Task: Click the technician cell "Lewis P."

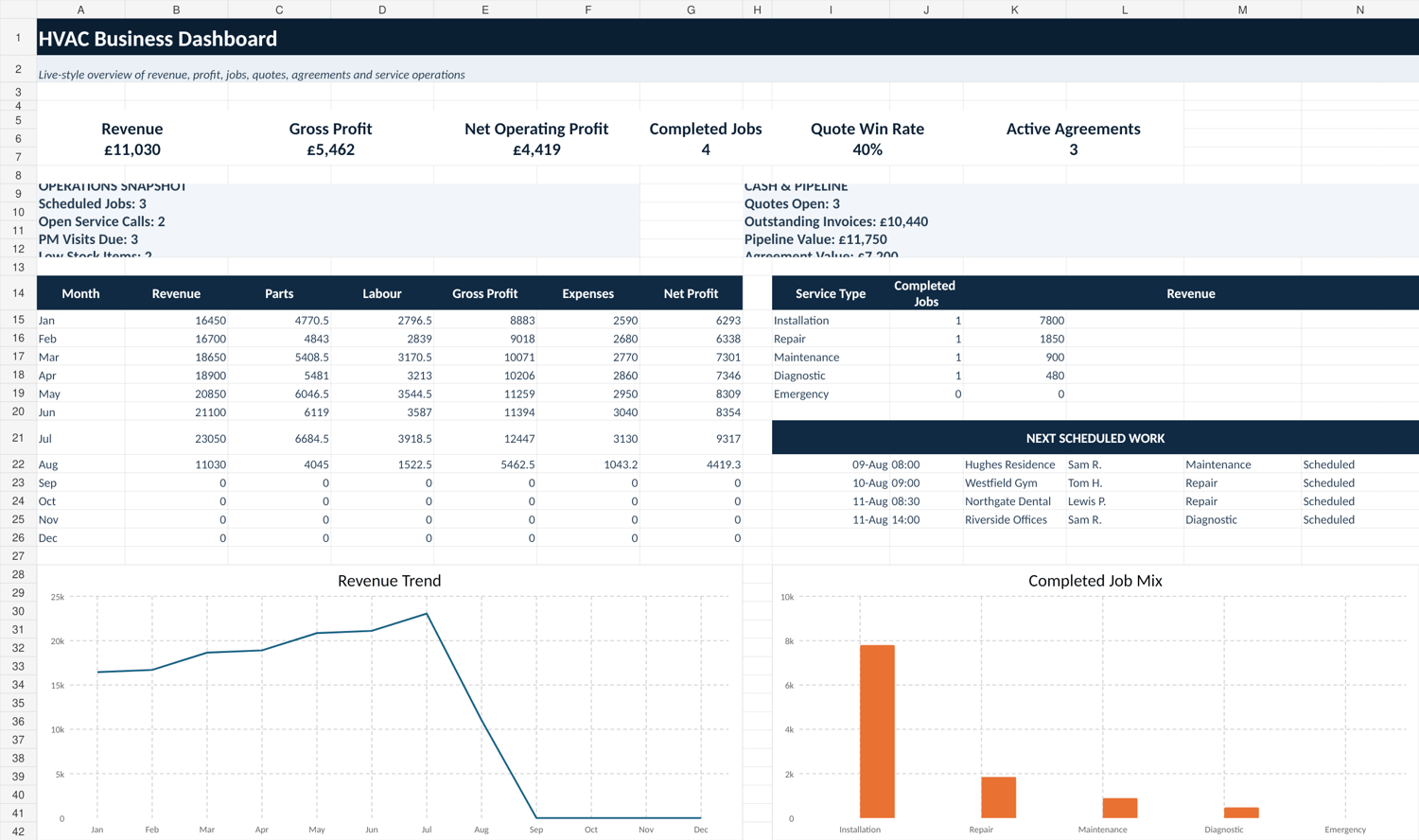Action: coord(1125,501)
